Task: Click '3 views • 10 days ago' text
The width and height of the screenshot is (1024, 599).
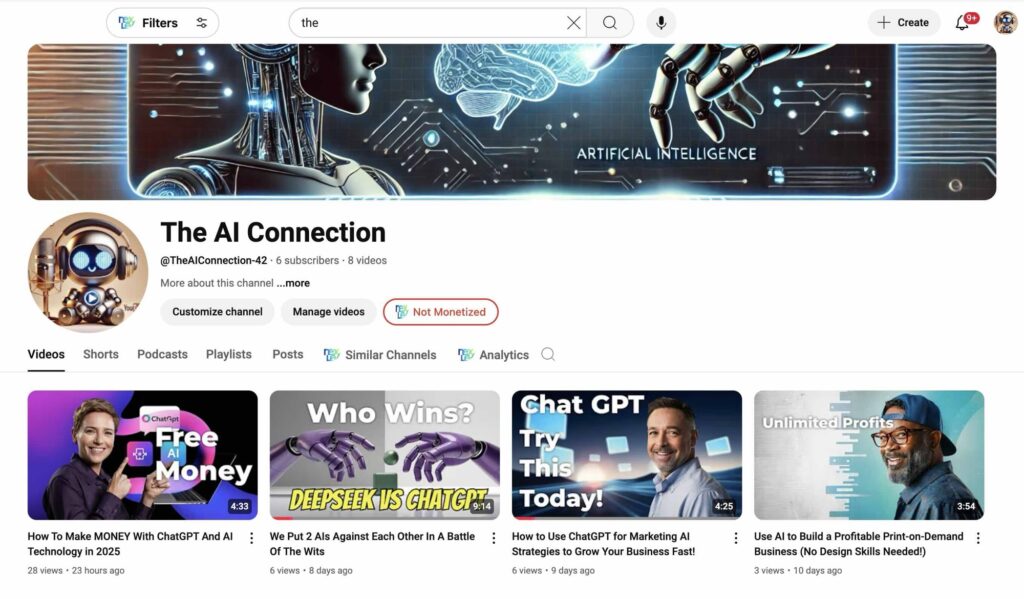Action: (798, 570)
